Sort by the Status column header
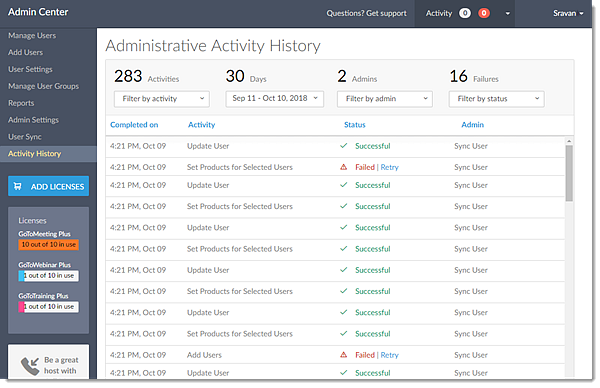The width and height of the screenshot is (600, 388). 355,125
